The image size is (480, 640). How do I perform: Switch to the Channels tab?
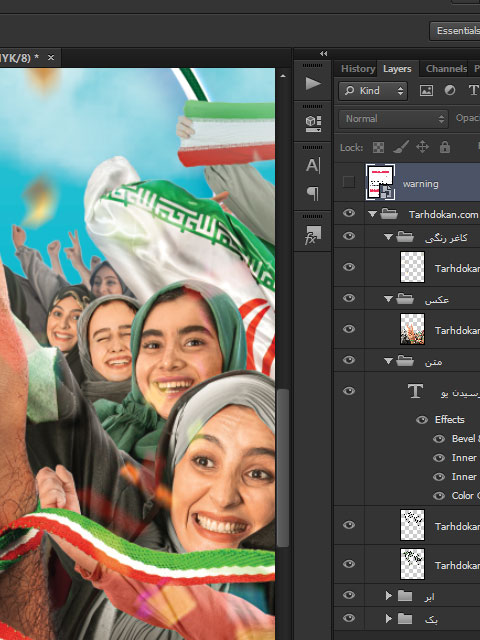click(x=446, y=69)
